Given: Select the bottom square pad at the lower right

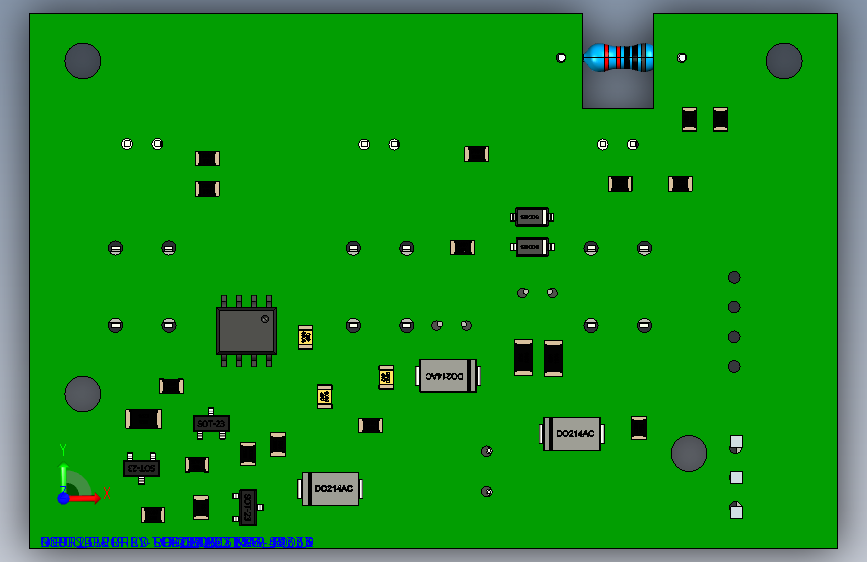Looking at the screenshot, I should coord(736,510).
